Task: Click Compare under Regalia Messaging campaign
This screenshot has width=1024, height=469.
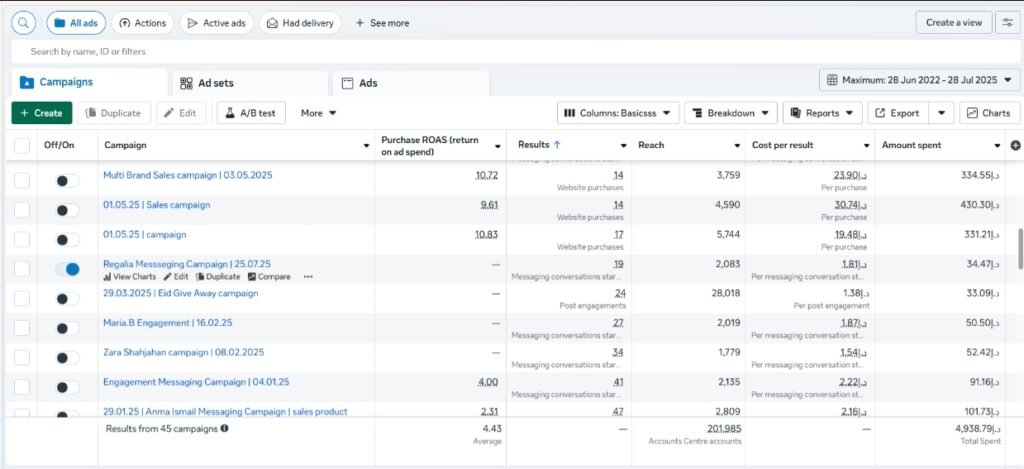Action: [269, 277]
